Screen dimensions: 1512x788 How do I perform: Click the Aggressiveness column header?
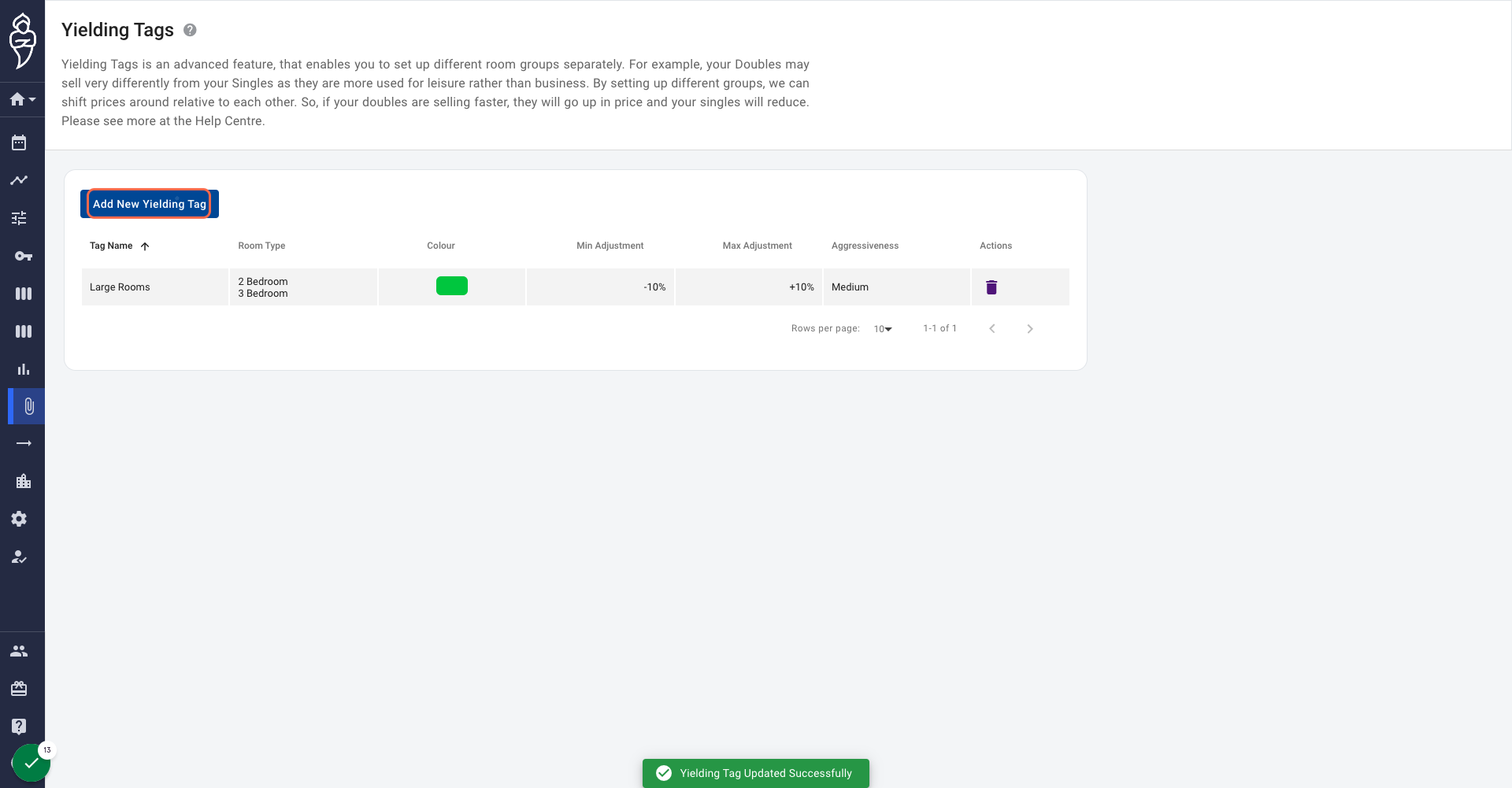(865, 246)
